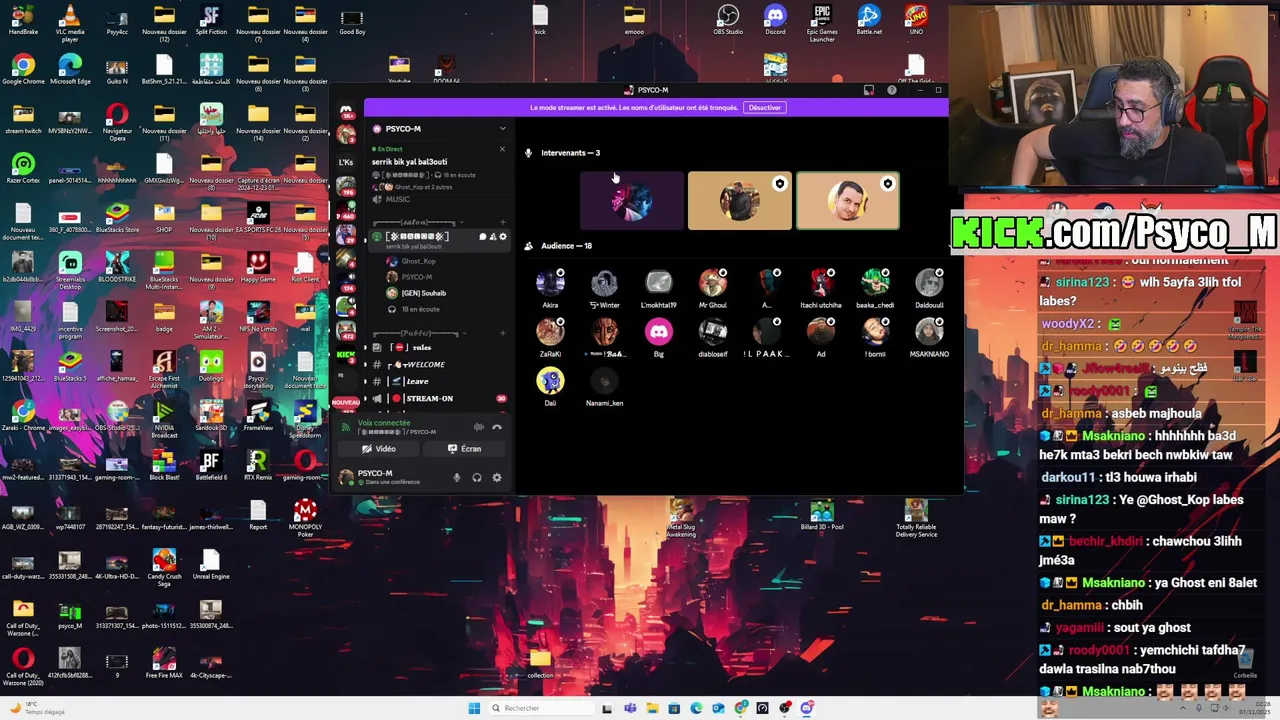Share screen with Écran button

click(x=464, y=449)
